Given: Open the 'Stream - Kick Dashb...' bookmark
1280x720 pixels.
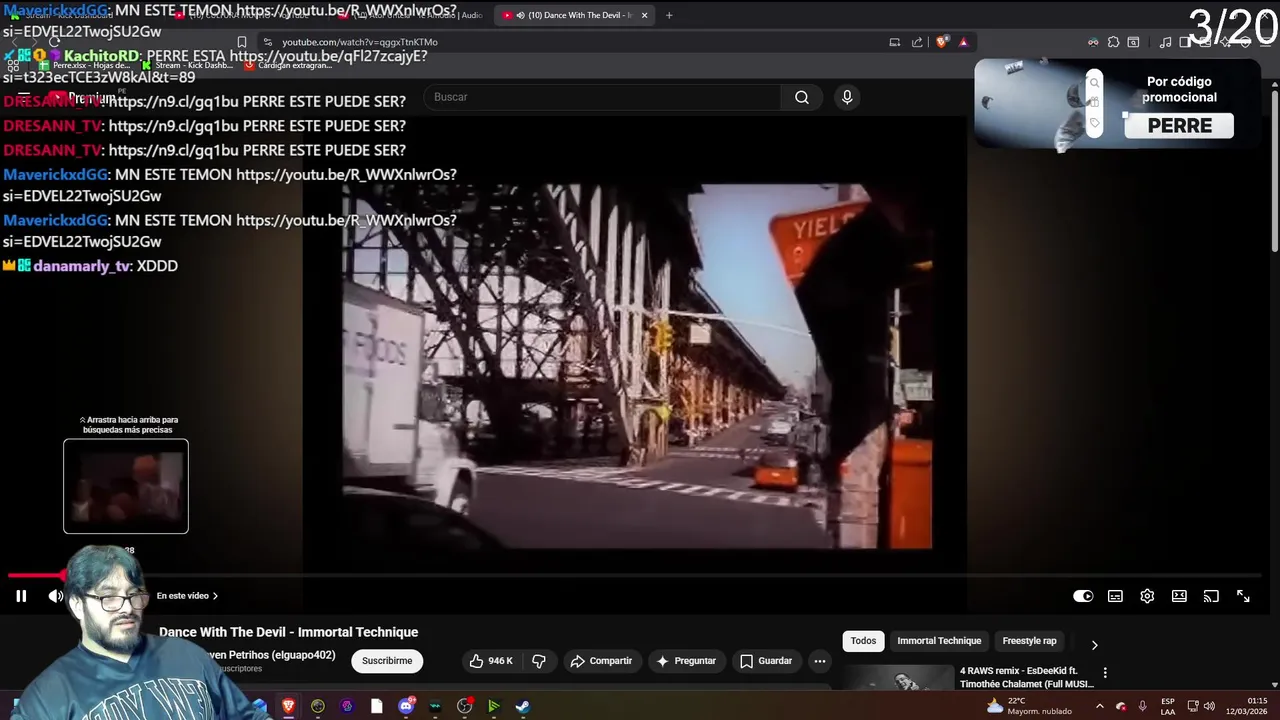Looking at the screenshot, I should pyautogui.click(x=185, y=65).
